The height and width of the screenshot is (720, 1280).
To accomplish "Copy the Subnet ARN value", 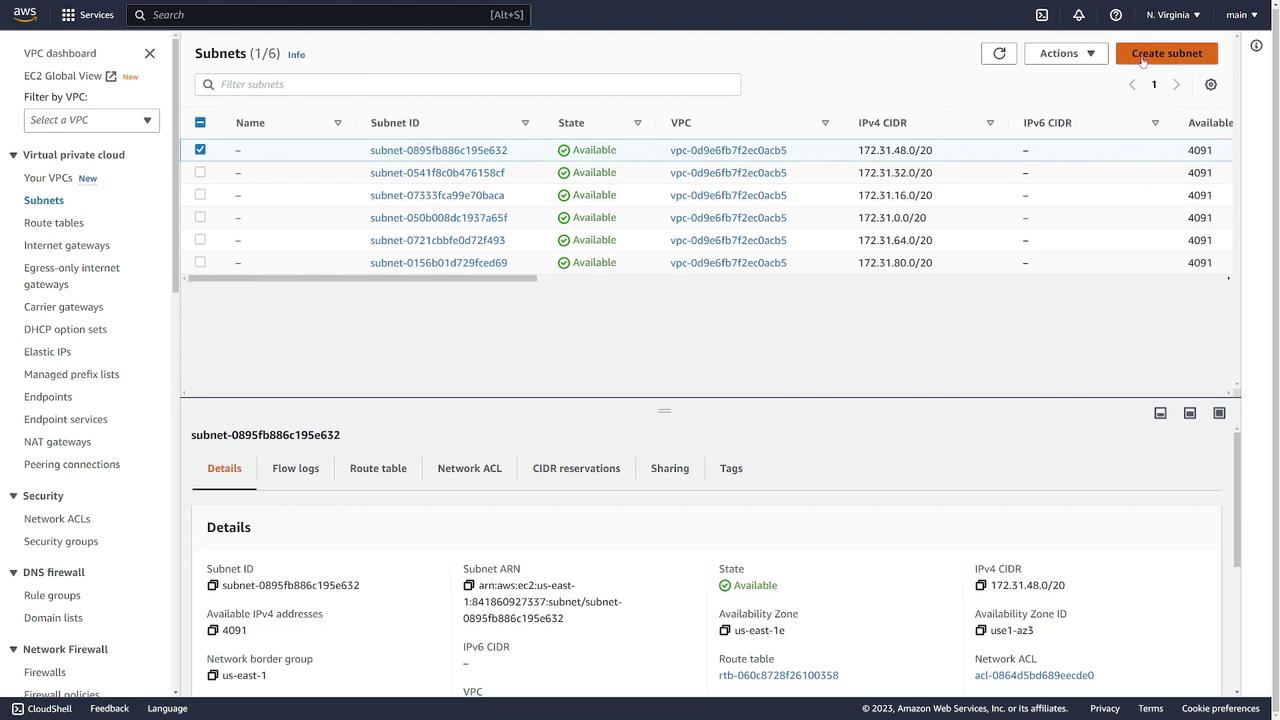I will 469,586.
